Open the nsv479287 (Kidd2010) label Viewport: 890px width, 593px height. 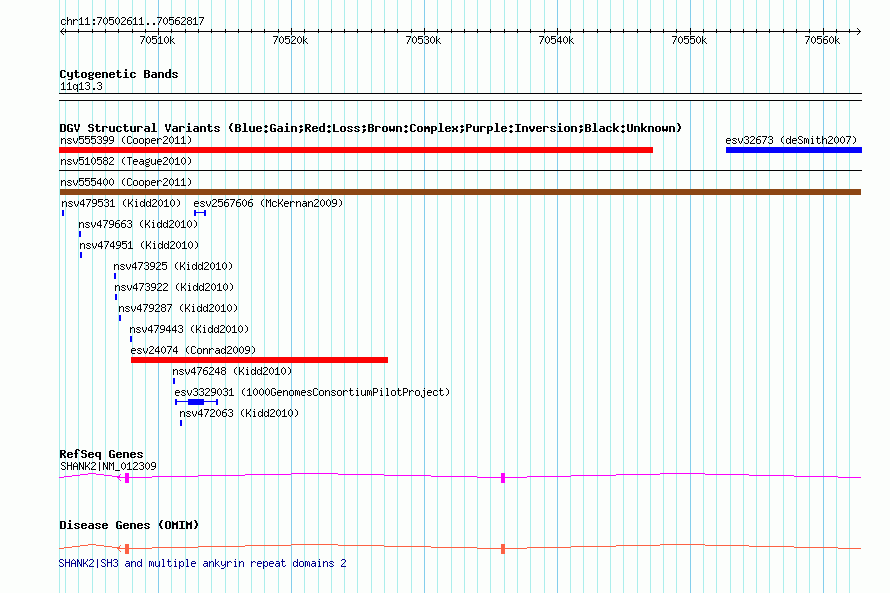click(178, 308)
